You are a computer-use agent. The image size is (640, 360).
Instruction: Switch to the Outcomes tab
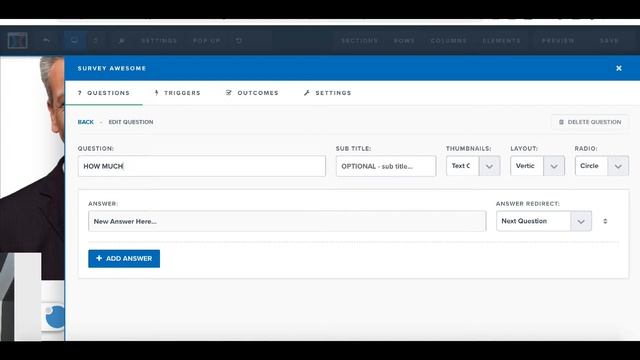pyautogui.click(x=252, y=93)
